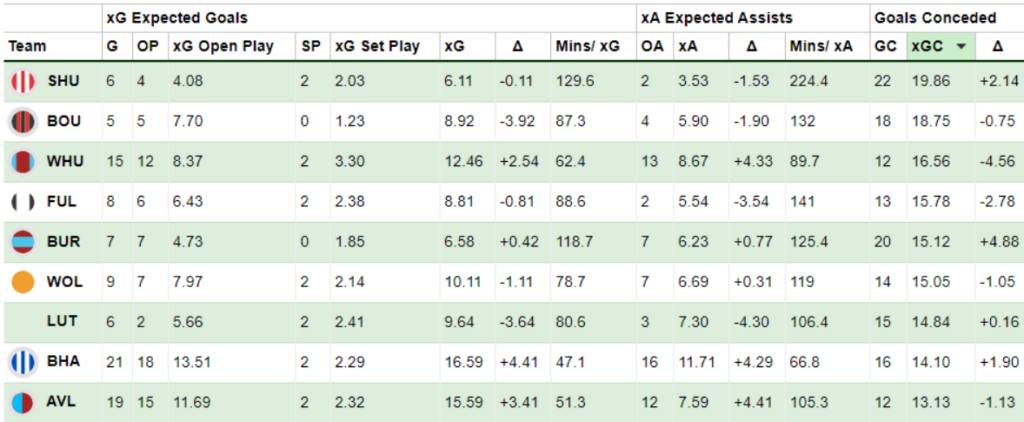Sort by the Team column header
Viewport: 1024px width, 422px height.
[27, 46]
